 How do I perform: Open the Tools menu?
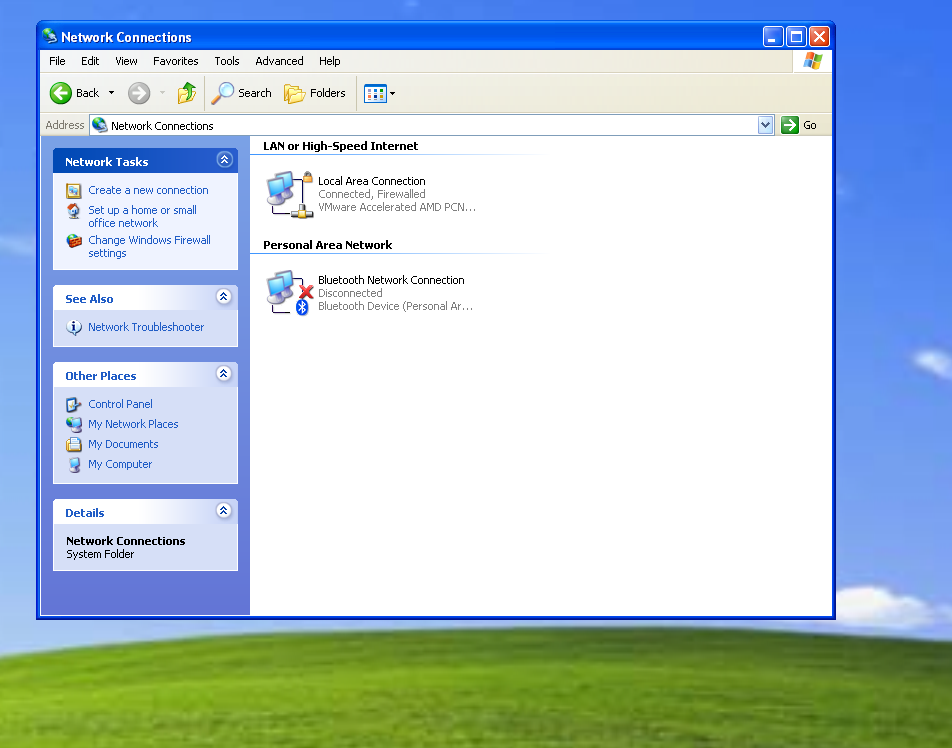(227, 61)
